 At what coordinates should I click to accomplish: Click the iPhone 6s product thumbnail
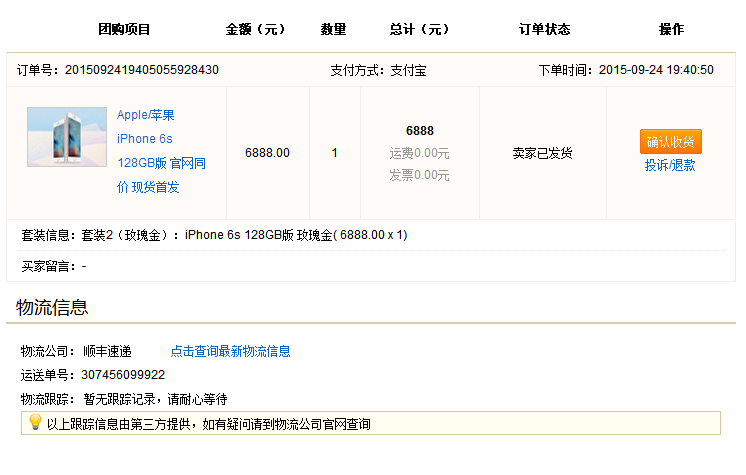pyautogui.click(x=67, y=137)
